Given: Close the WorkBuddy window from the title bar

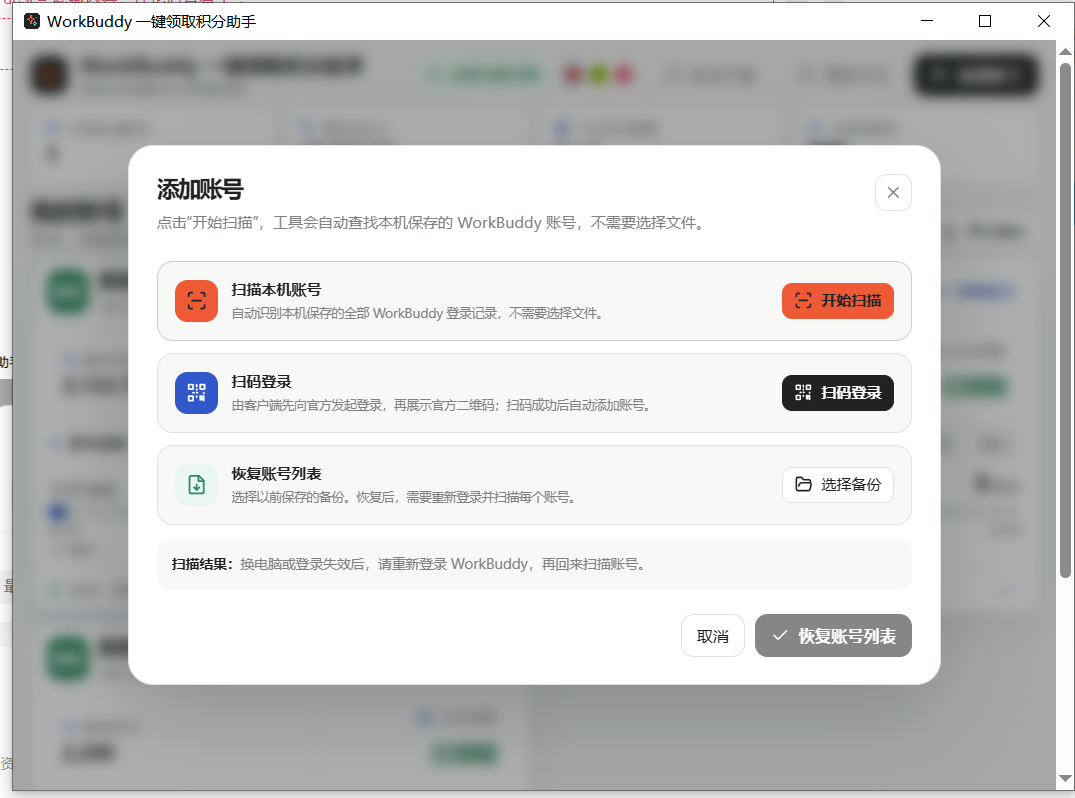Looking at the screenshot, I should [x=1043, y=21].
